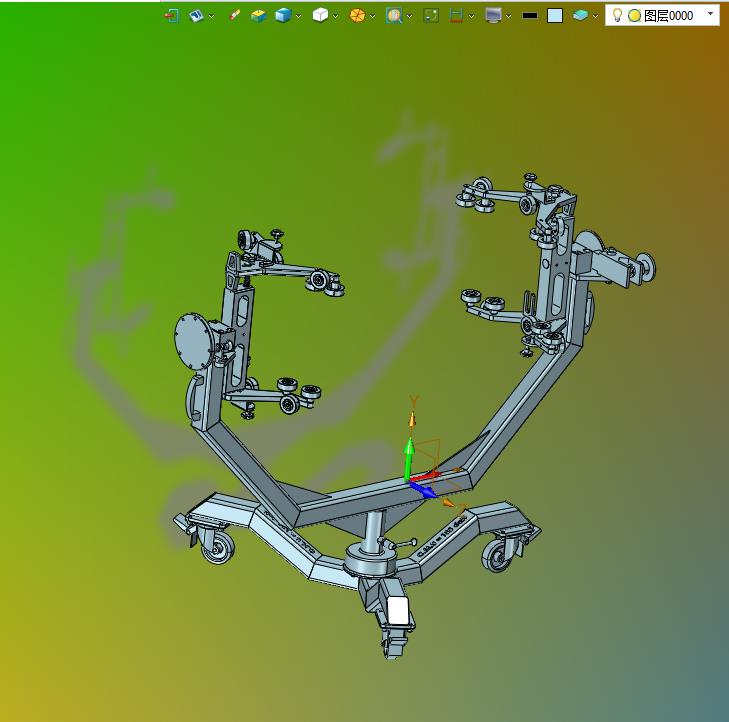Click the yellow-topped box display icon

tap(258, 16)
